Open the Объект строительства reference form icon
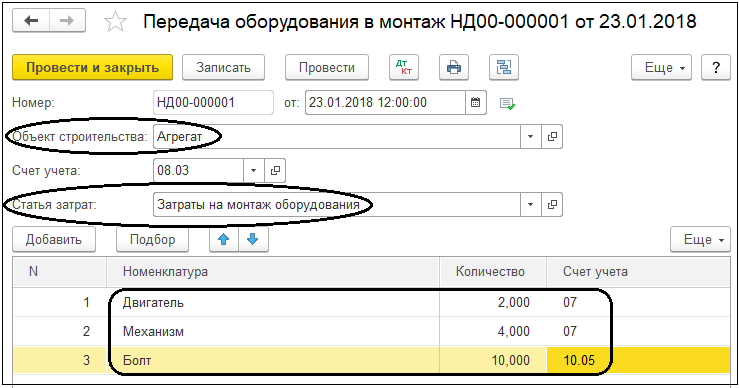 point(552,137)
